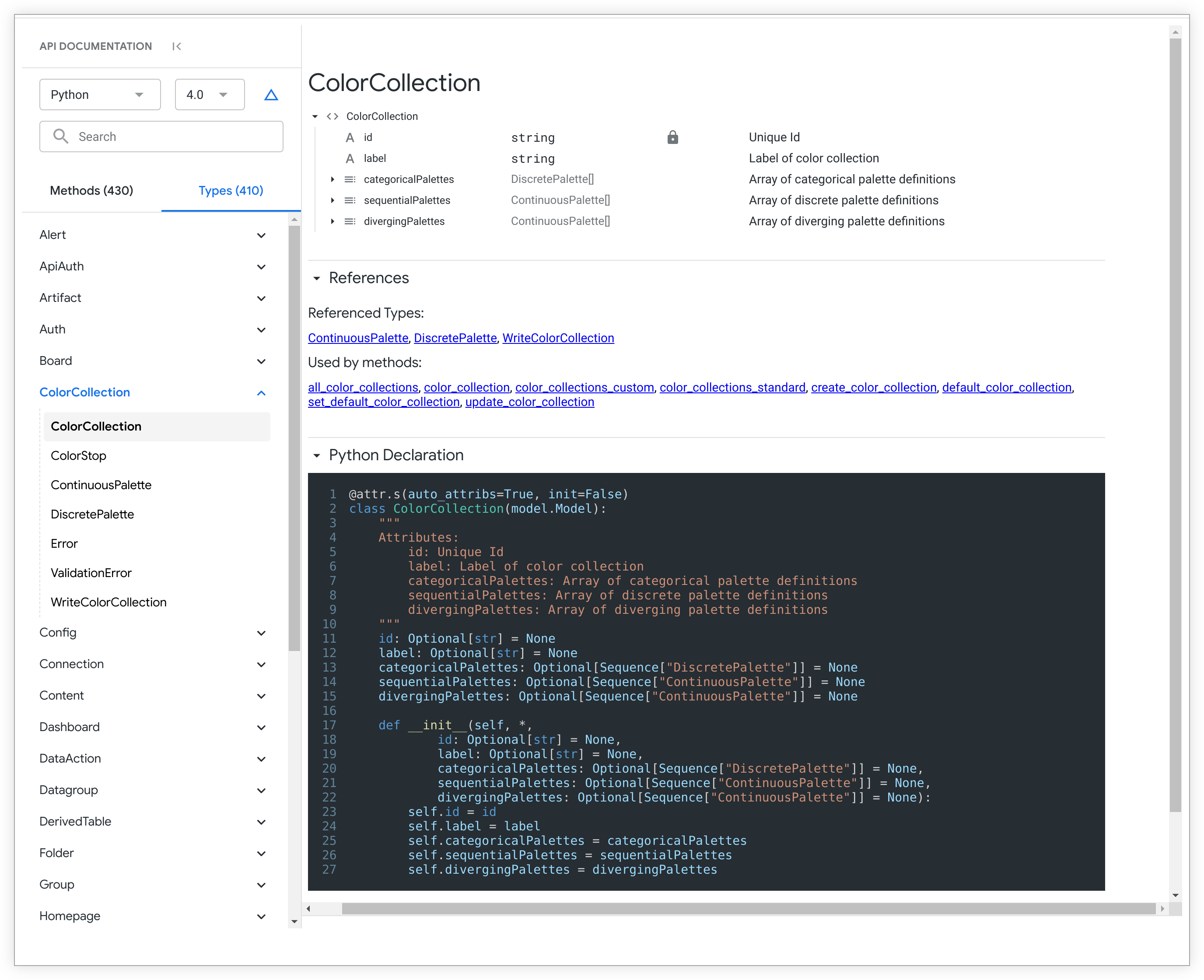The image size is (1204, 980).
Task: Collapse the Python Declaration section
Action: click(x=317, y=455)
